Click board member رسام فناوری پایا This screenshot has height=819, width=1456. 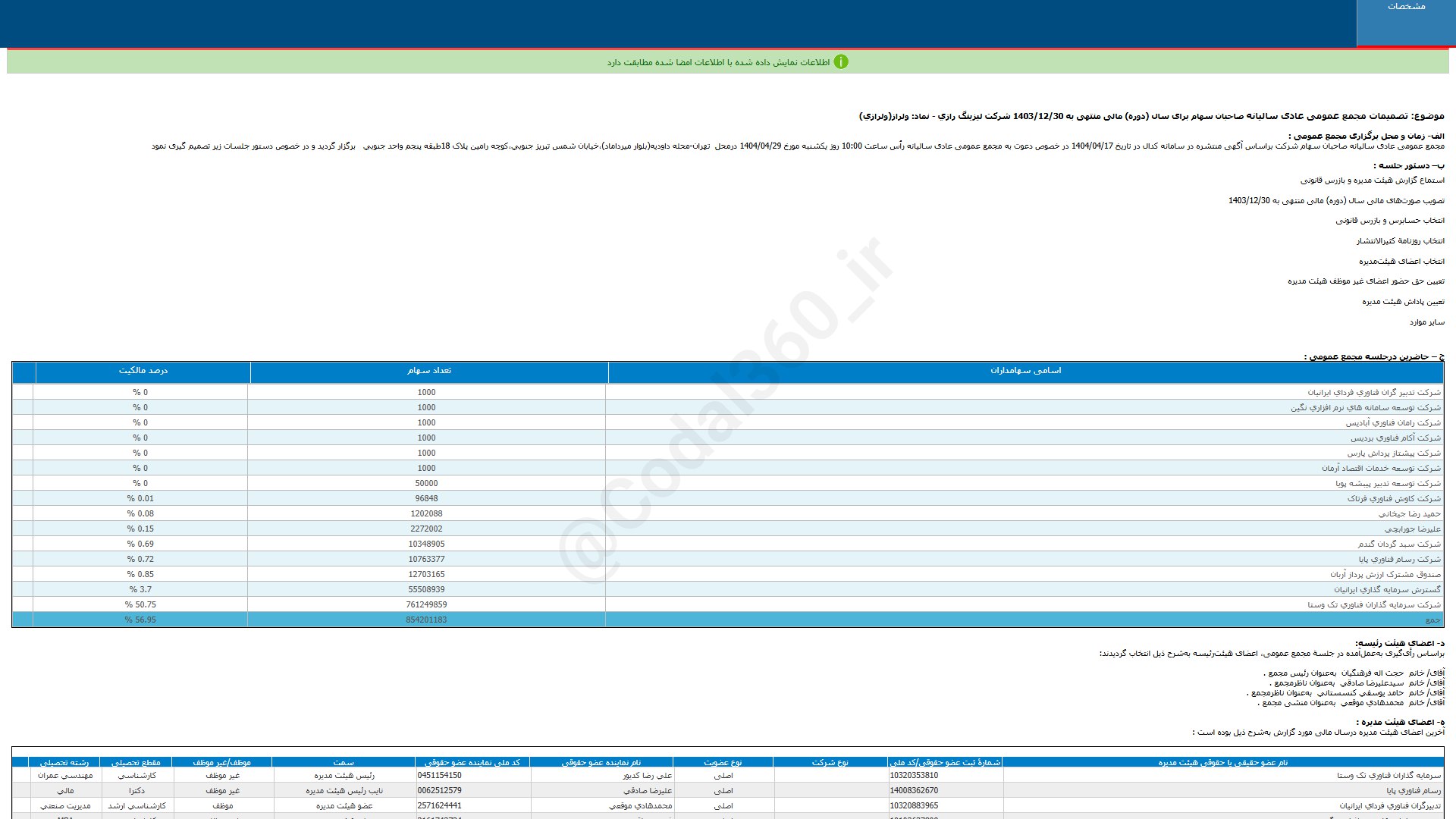(1414, 791)
